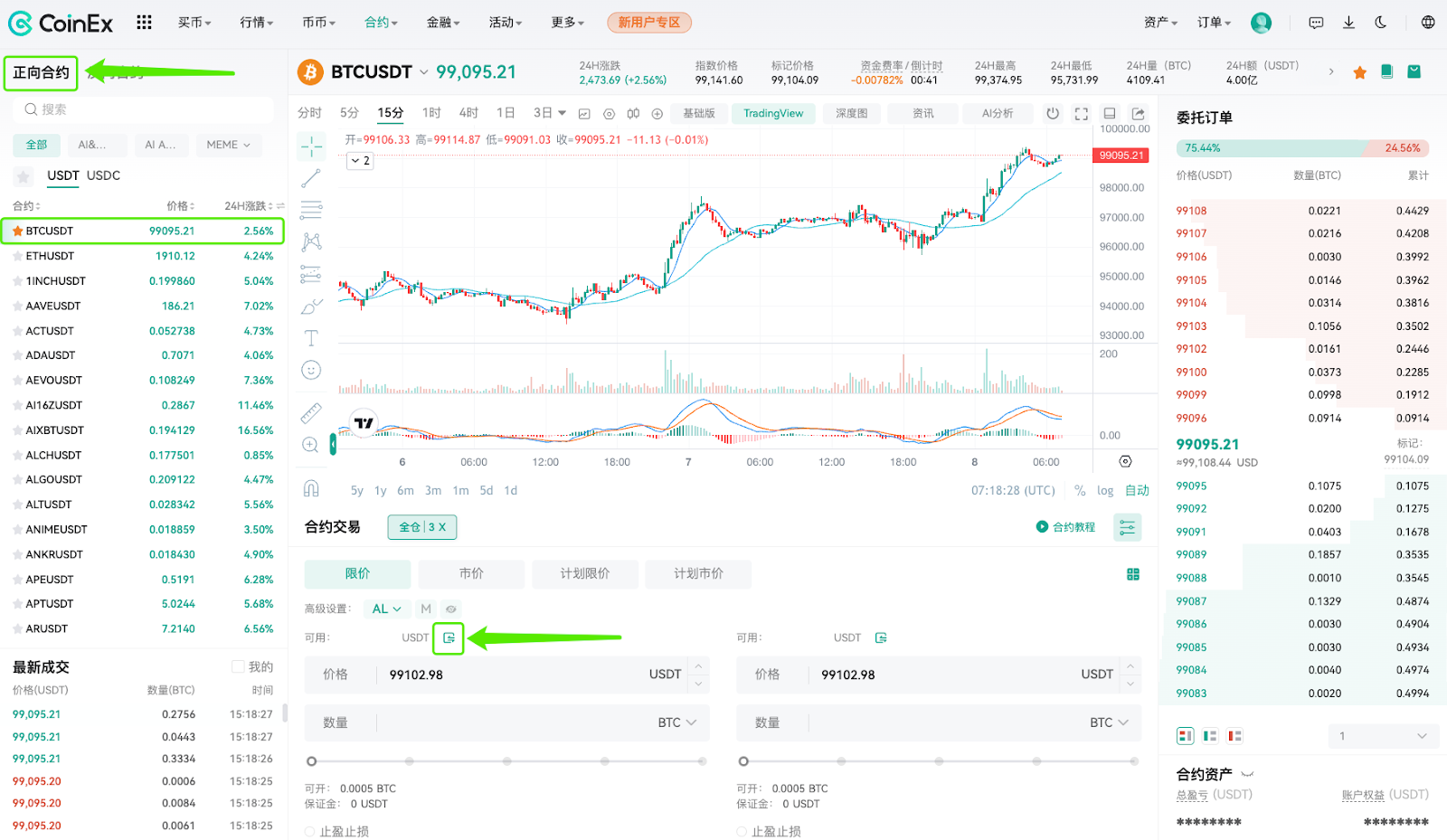Click the left order quantity slider
1447x840 pixels.
[506, 761]
